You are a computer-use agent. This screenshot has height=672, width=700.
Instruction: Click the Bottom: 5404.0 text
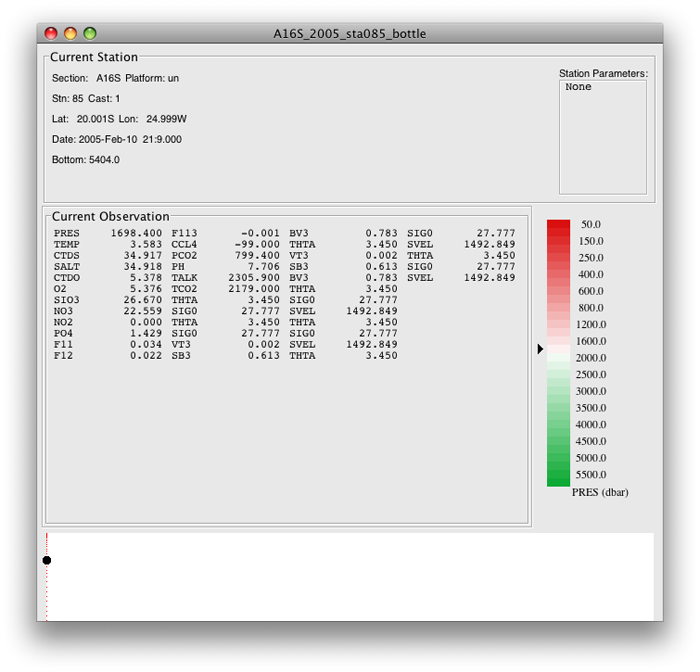coord(86,160)
